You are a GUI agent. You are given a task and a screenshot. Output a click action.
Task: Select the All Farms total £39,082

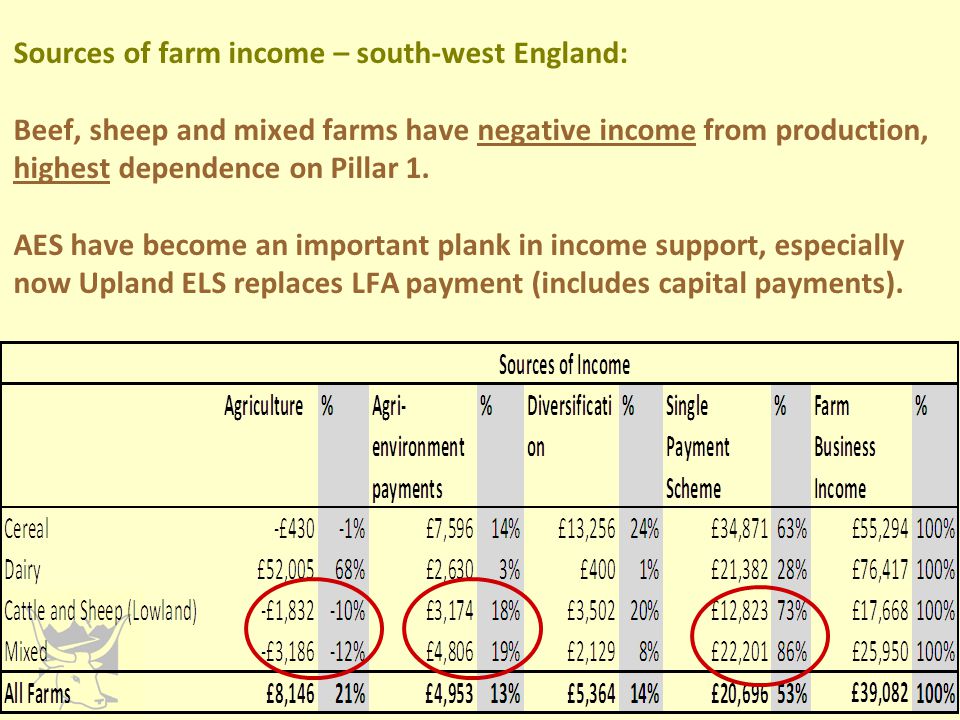point(880,694)
